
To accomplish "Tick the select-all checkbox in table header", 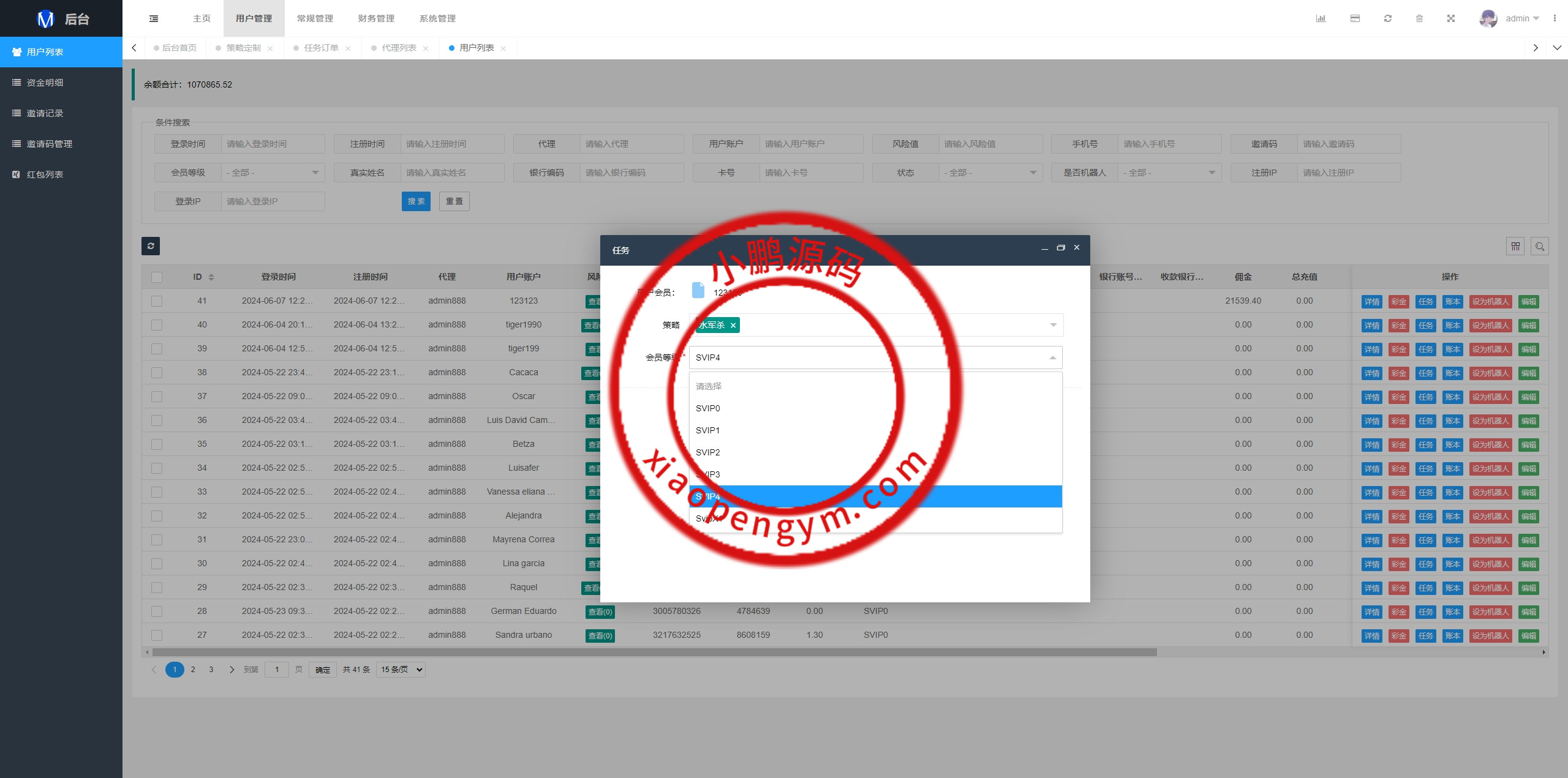I will coord(157,277).
